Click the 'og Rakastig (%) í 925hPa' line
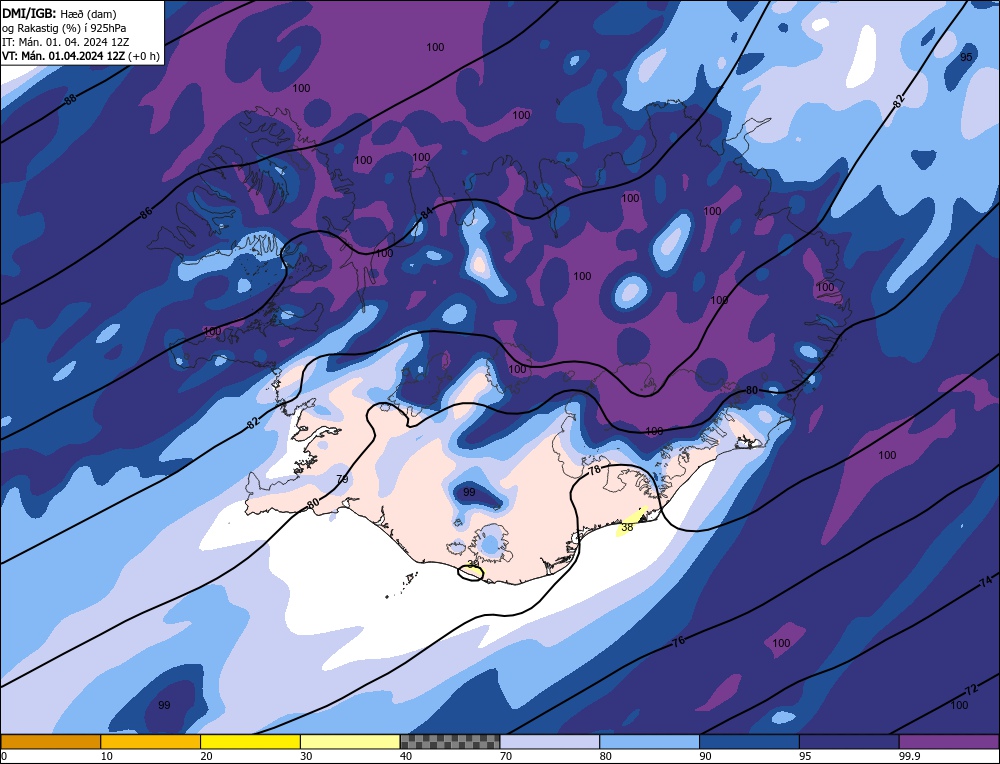This screenshot has width=1000, height=764. (64, 27)
